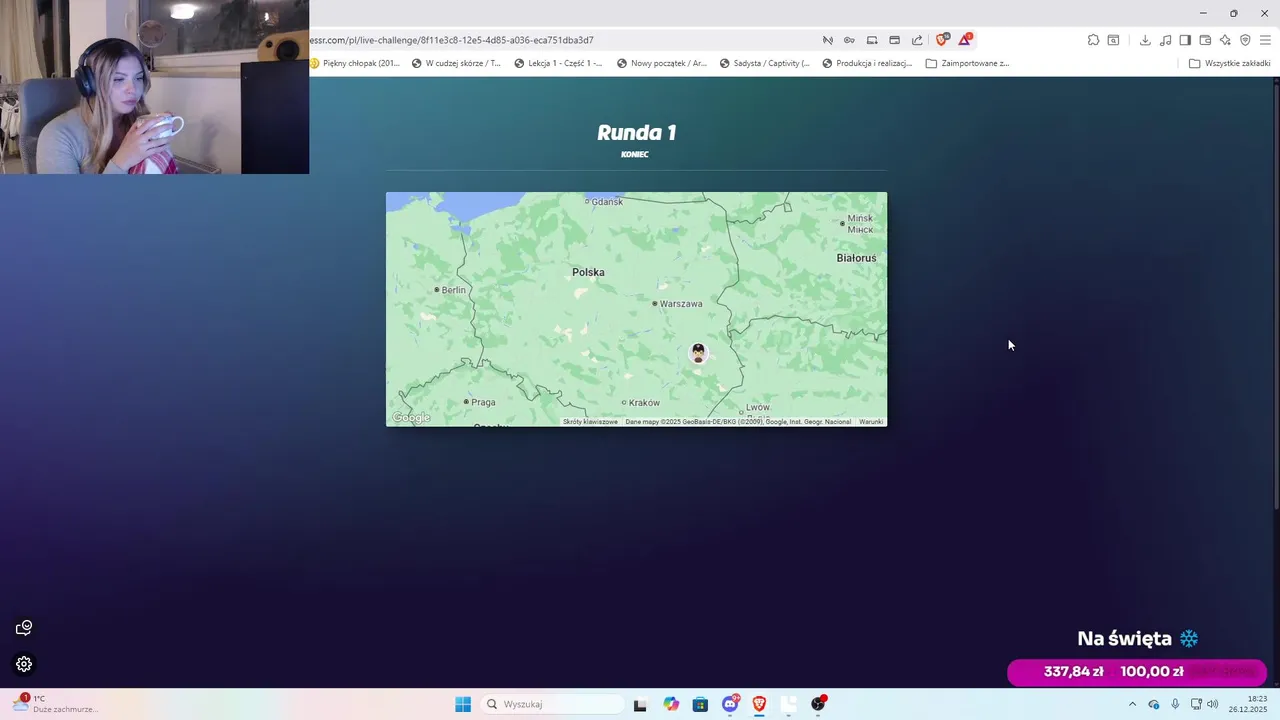Screen dimensions: 1280x720
Task: Open the browser downloads icon
Action: pos(1145,40)
